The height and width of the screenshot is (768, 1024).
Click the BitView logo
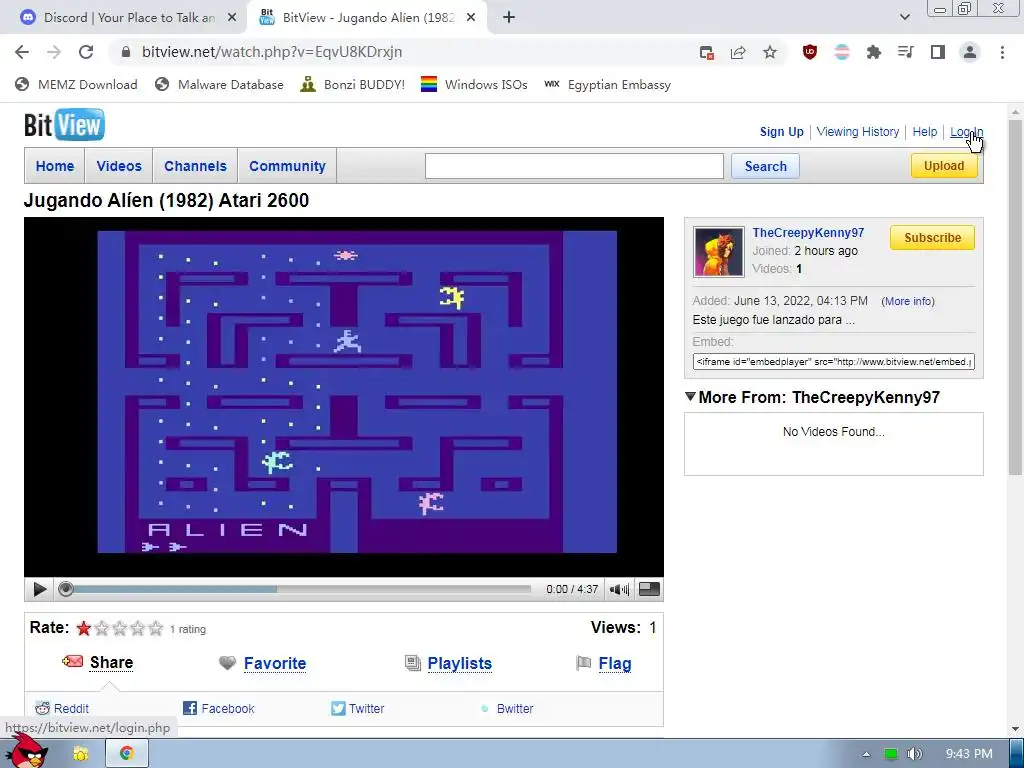64,125
